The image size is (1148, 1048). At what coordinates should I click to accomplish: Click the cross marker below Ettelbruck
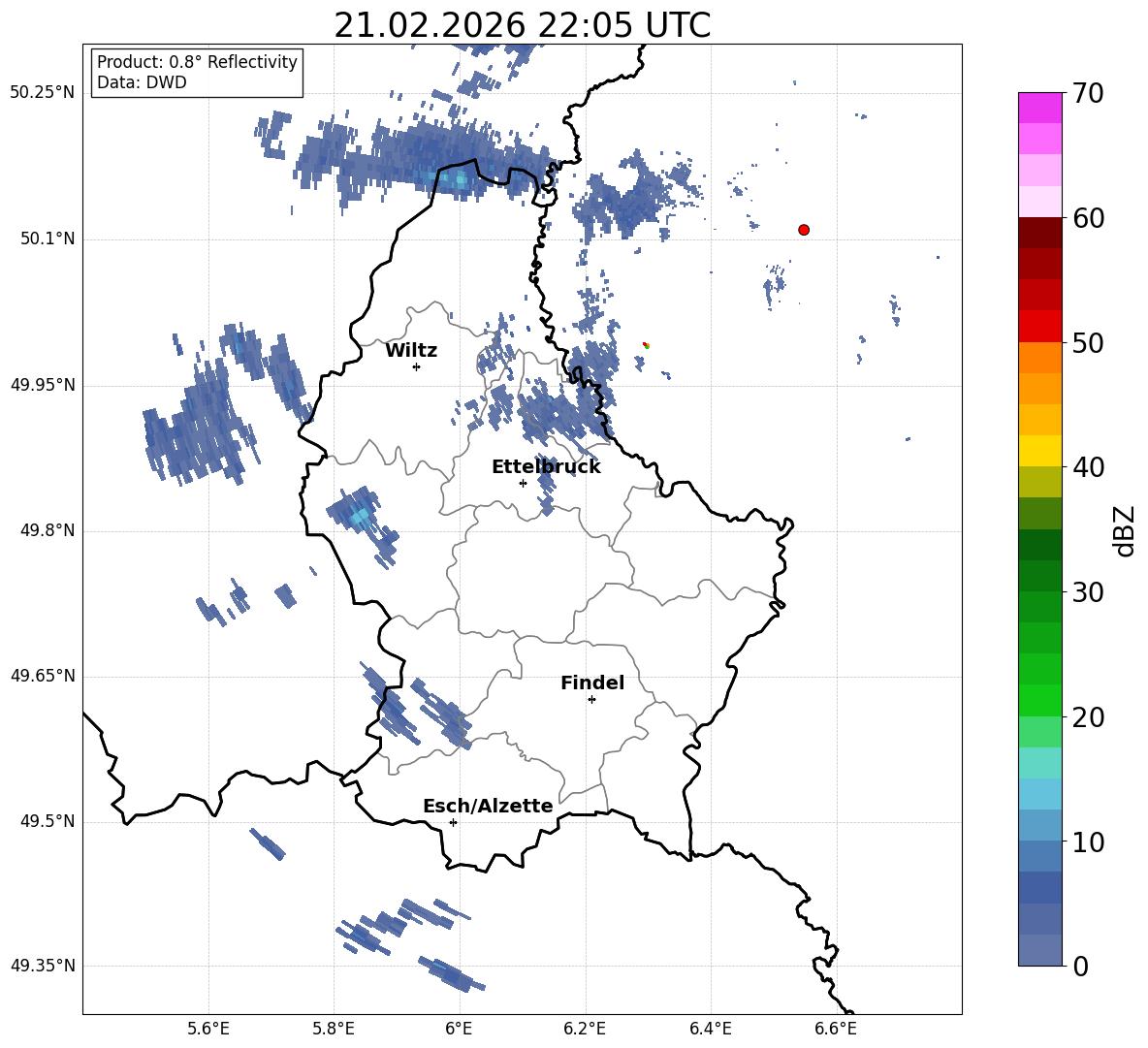(x=523, y=483)
